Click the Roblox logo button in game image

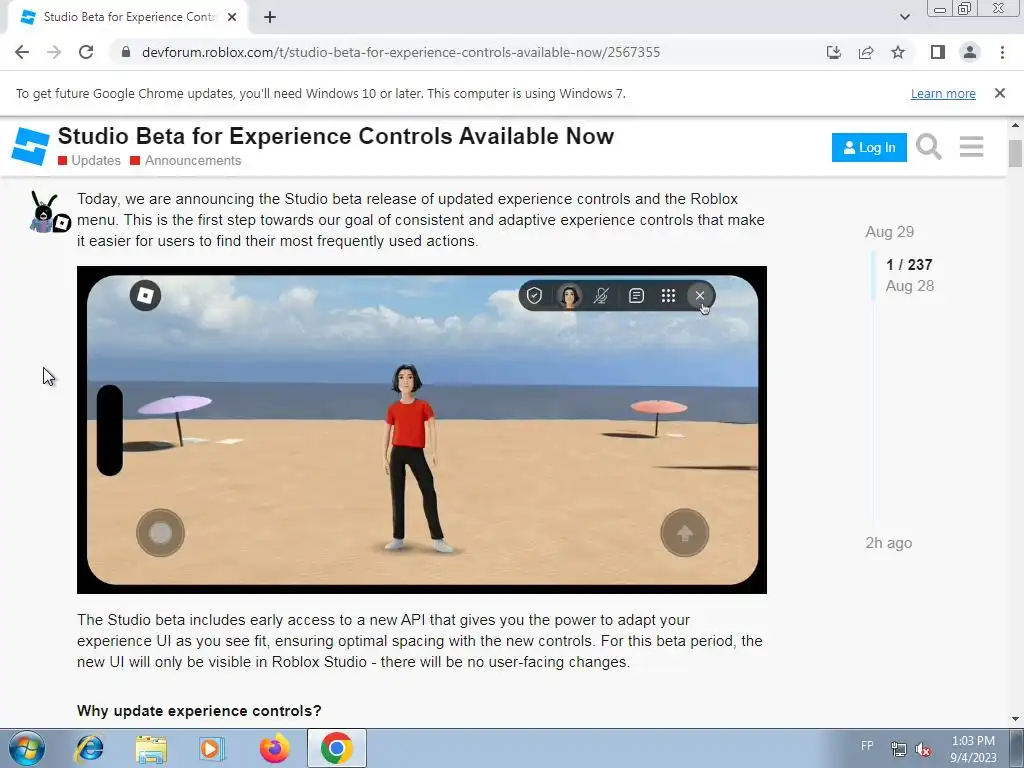pyautogui.click(x=145, y=296)
